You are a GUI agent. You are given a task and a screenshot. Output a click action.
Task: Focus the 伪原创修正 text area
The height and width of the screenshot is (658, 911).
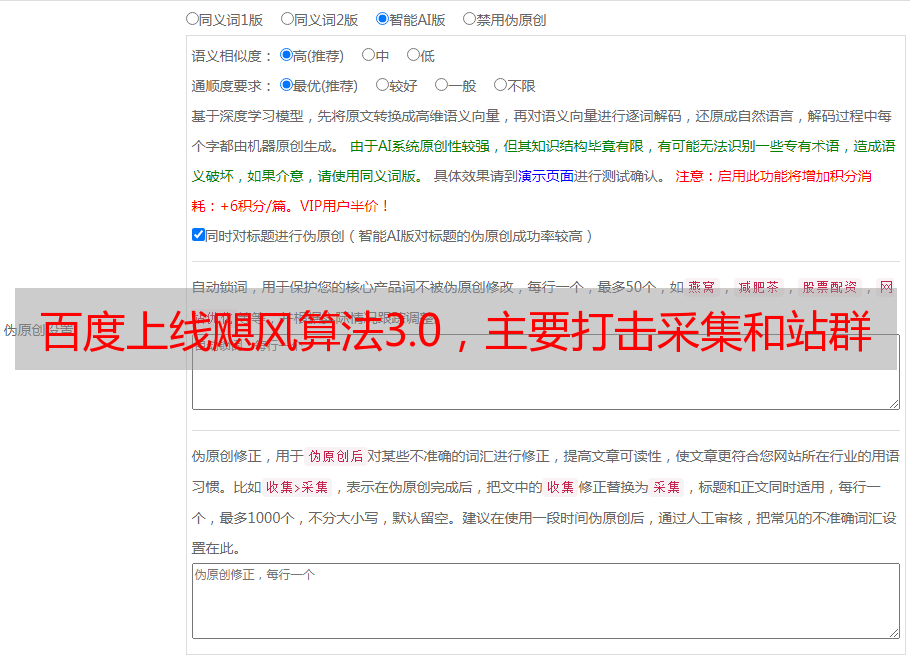coord(545,600)
